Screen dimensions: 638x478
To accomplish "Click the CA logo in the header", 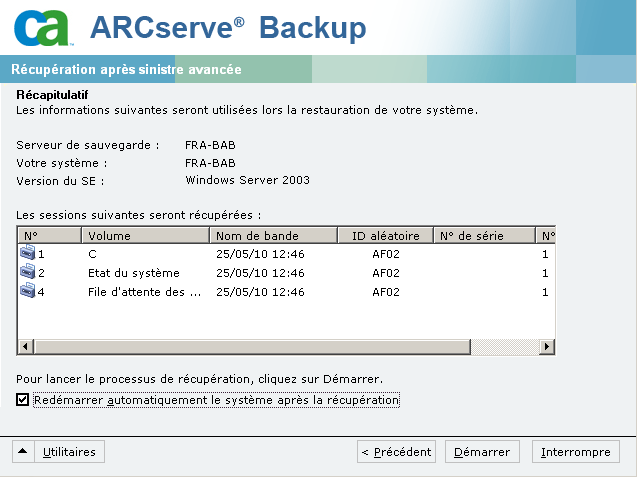I will 44,27.
